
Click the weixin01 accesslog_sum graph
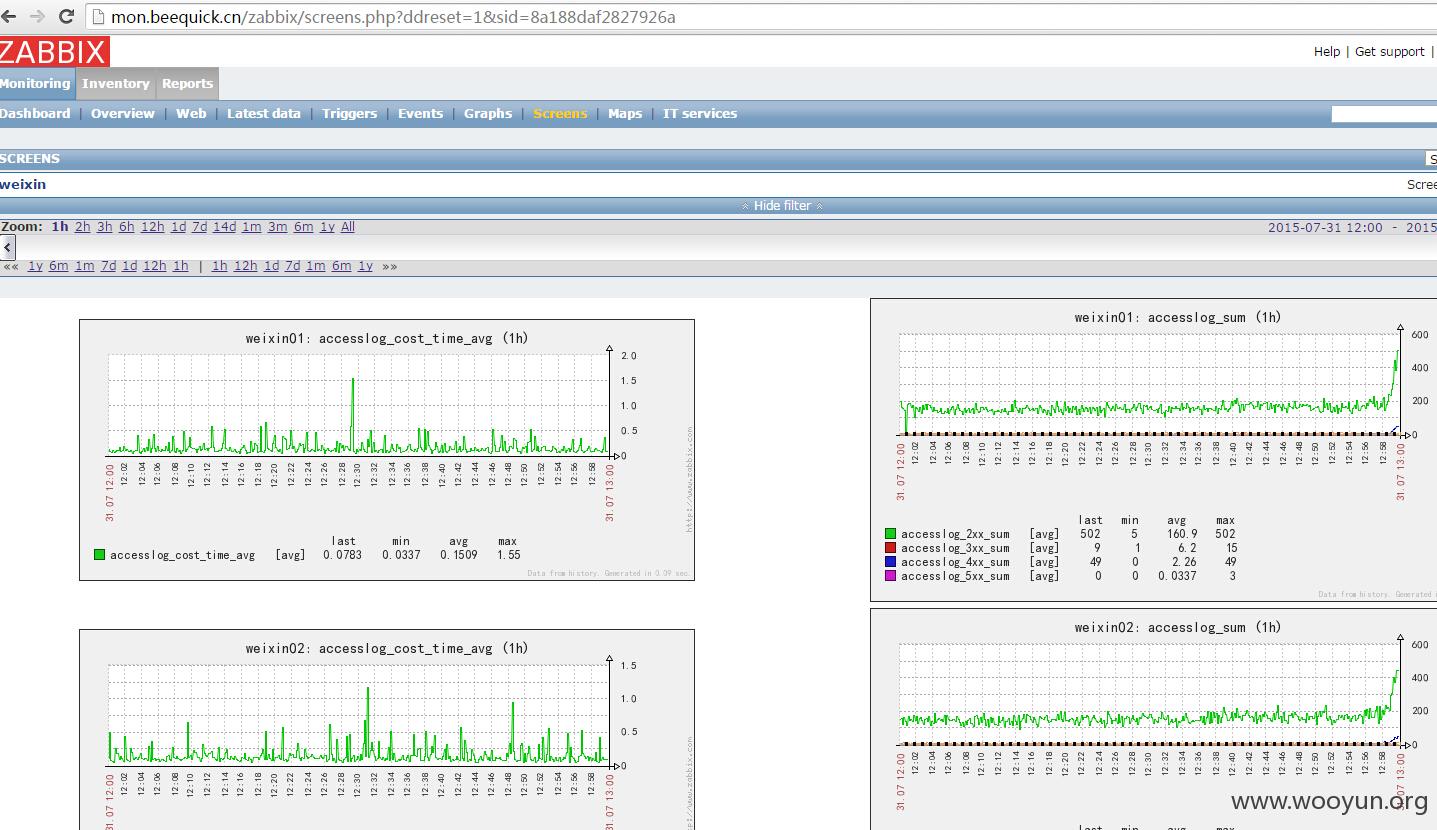pos(1154,450)
